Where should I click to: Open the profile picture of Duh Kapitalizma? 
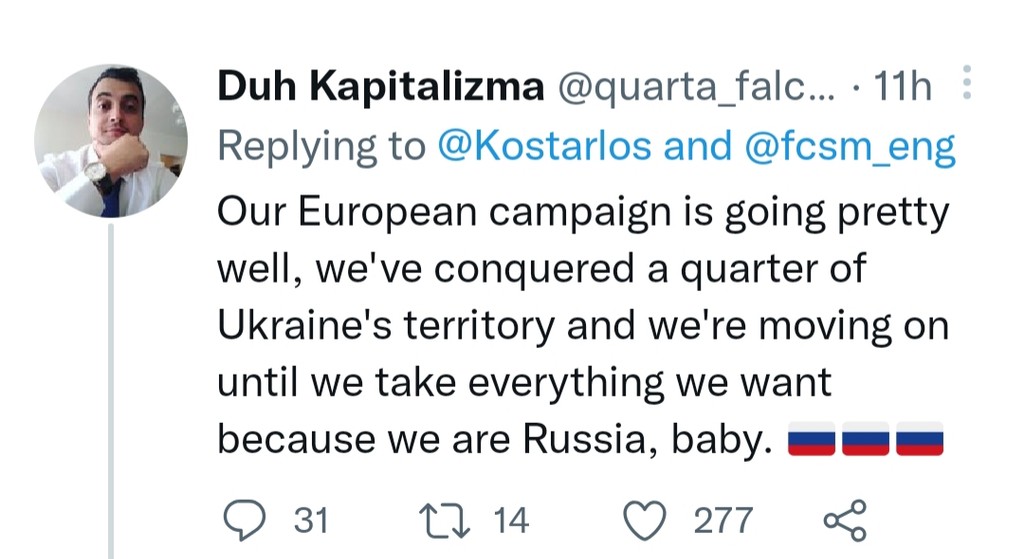(110, 141)
